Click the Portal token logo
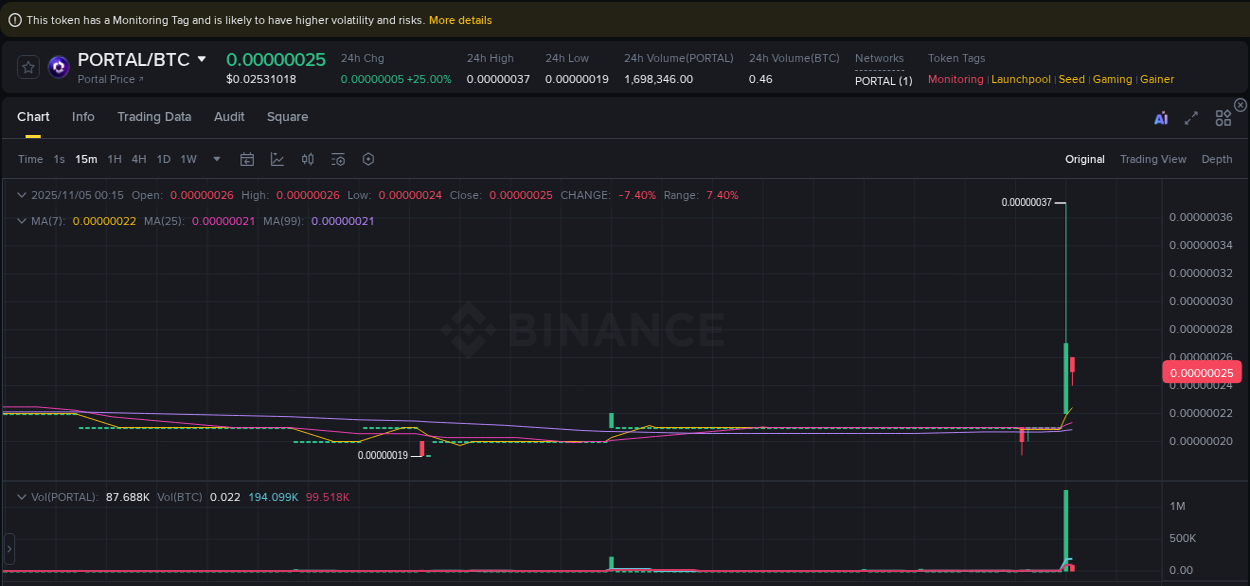Screen dimensions: 1250x586 coord(58,66)
